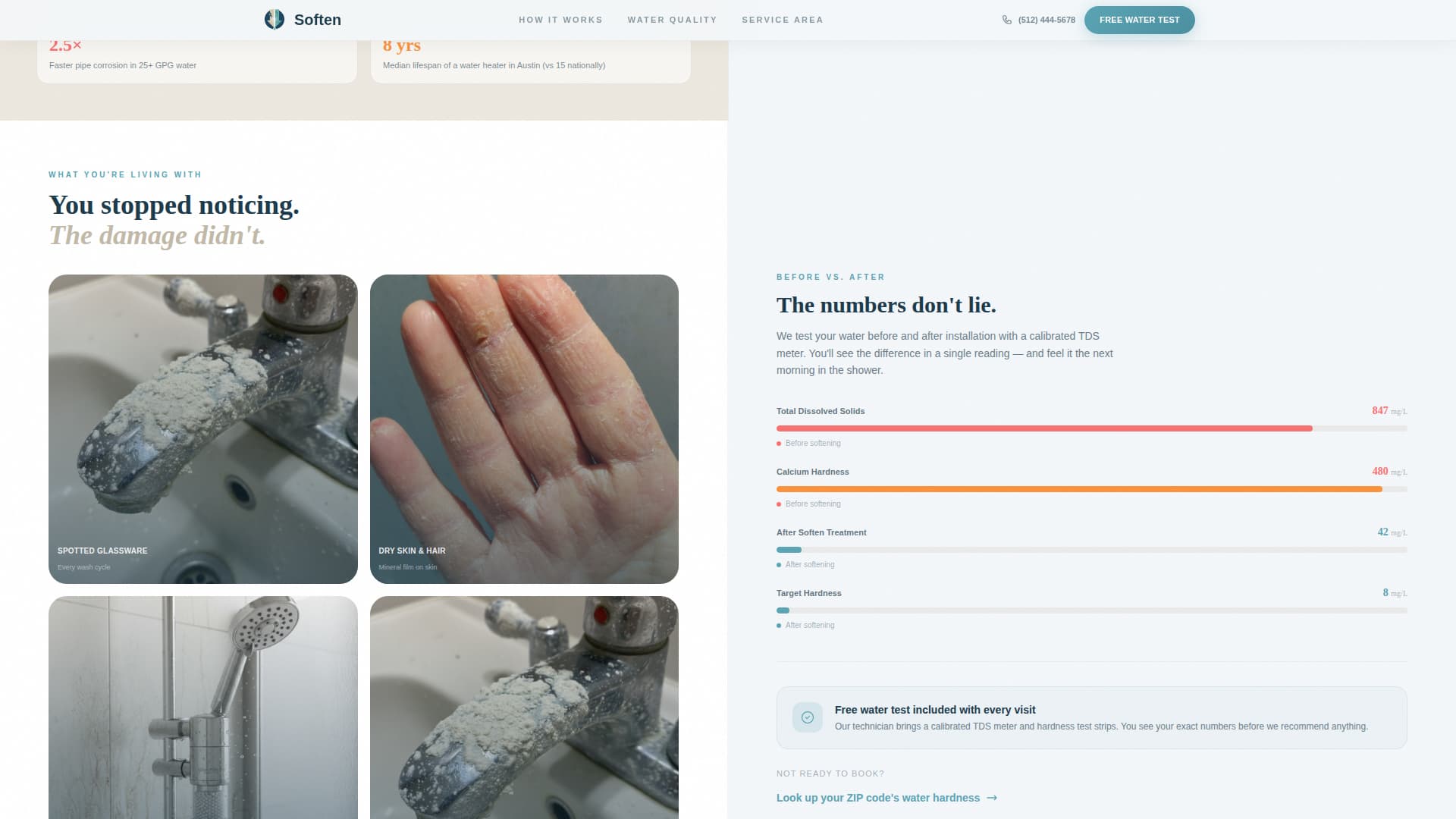Click the Total Dissolved Solids red bar
This screenshot has height=819, width=1456.
click(x=1044, y=428)
